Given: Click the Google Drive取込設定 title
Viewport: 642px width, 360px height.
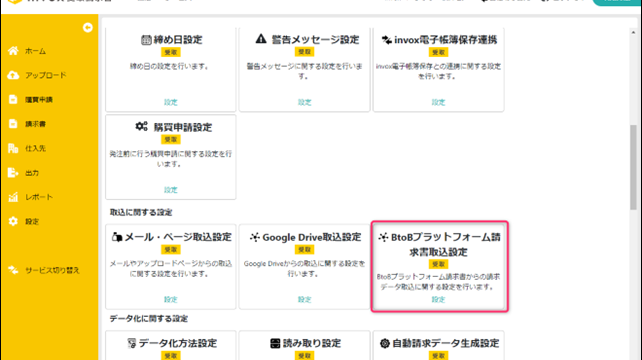Looking at the screenshot, I should [312, 237].
